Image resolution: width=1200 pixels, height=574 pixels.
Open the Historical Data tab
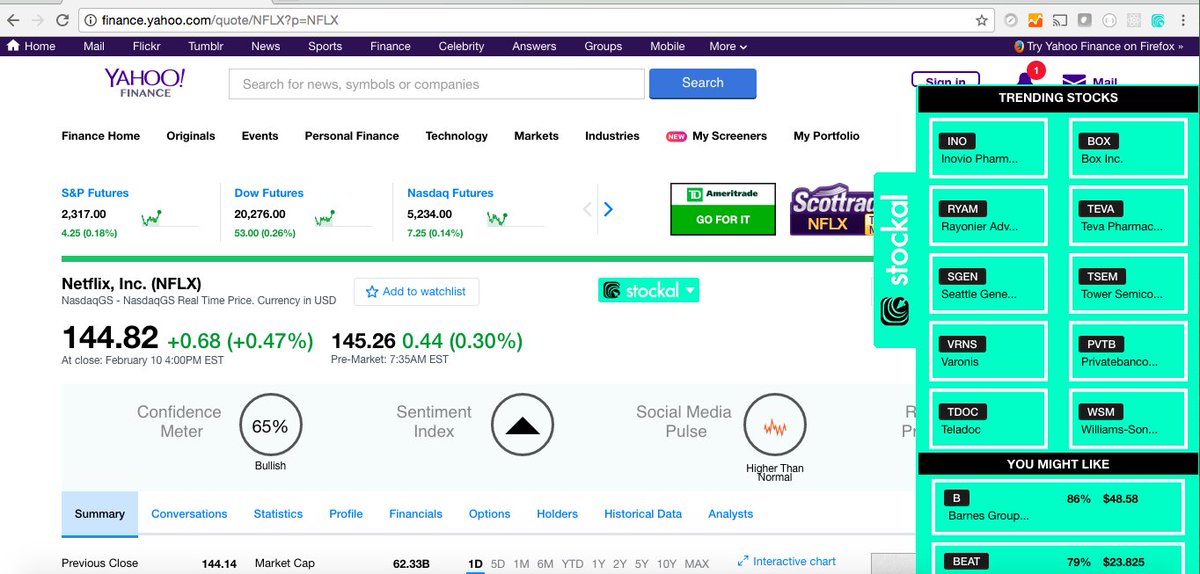[643, 514]
